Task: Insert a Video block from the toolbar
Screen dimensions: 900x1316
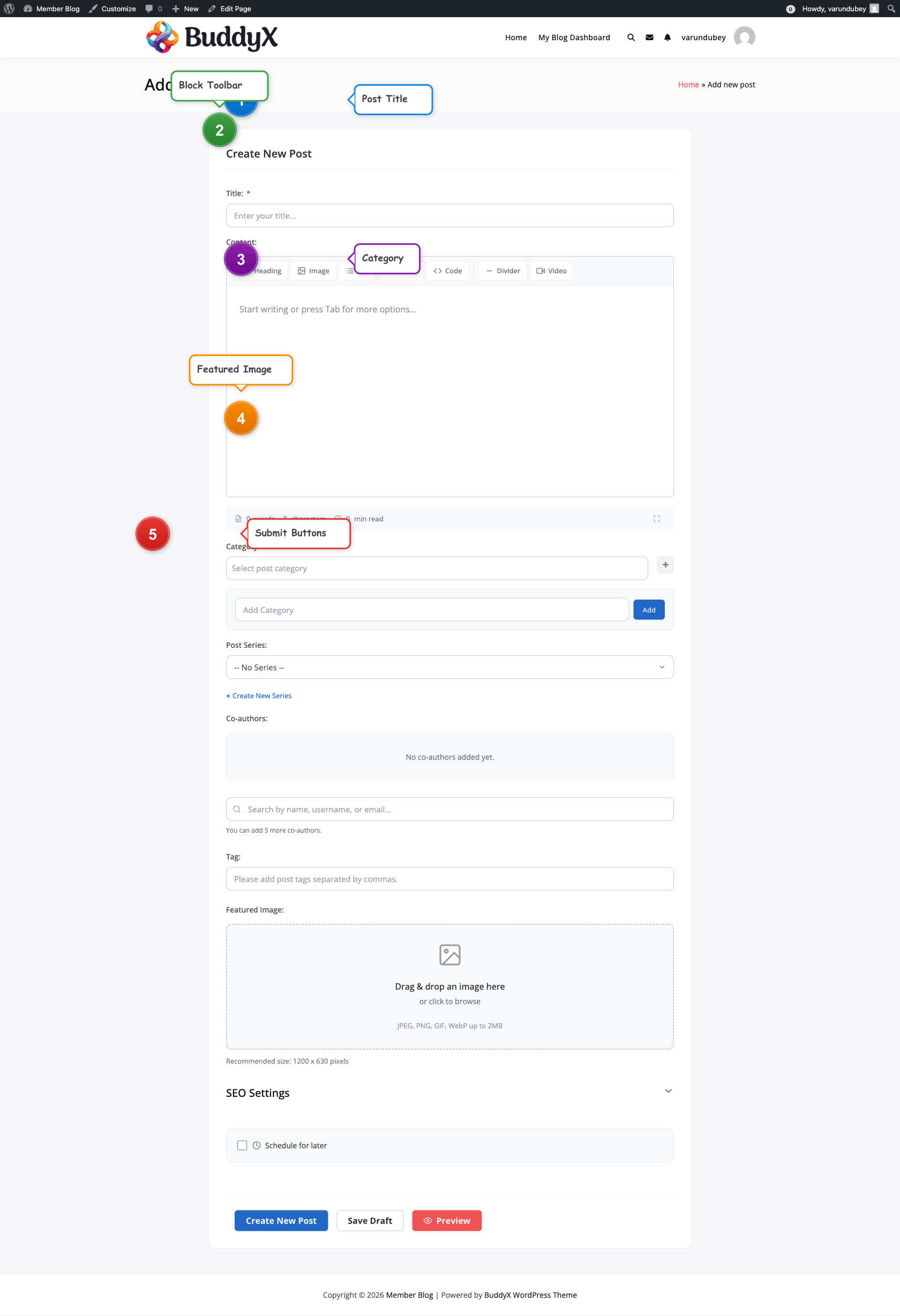Action: (x=551, y=271)
